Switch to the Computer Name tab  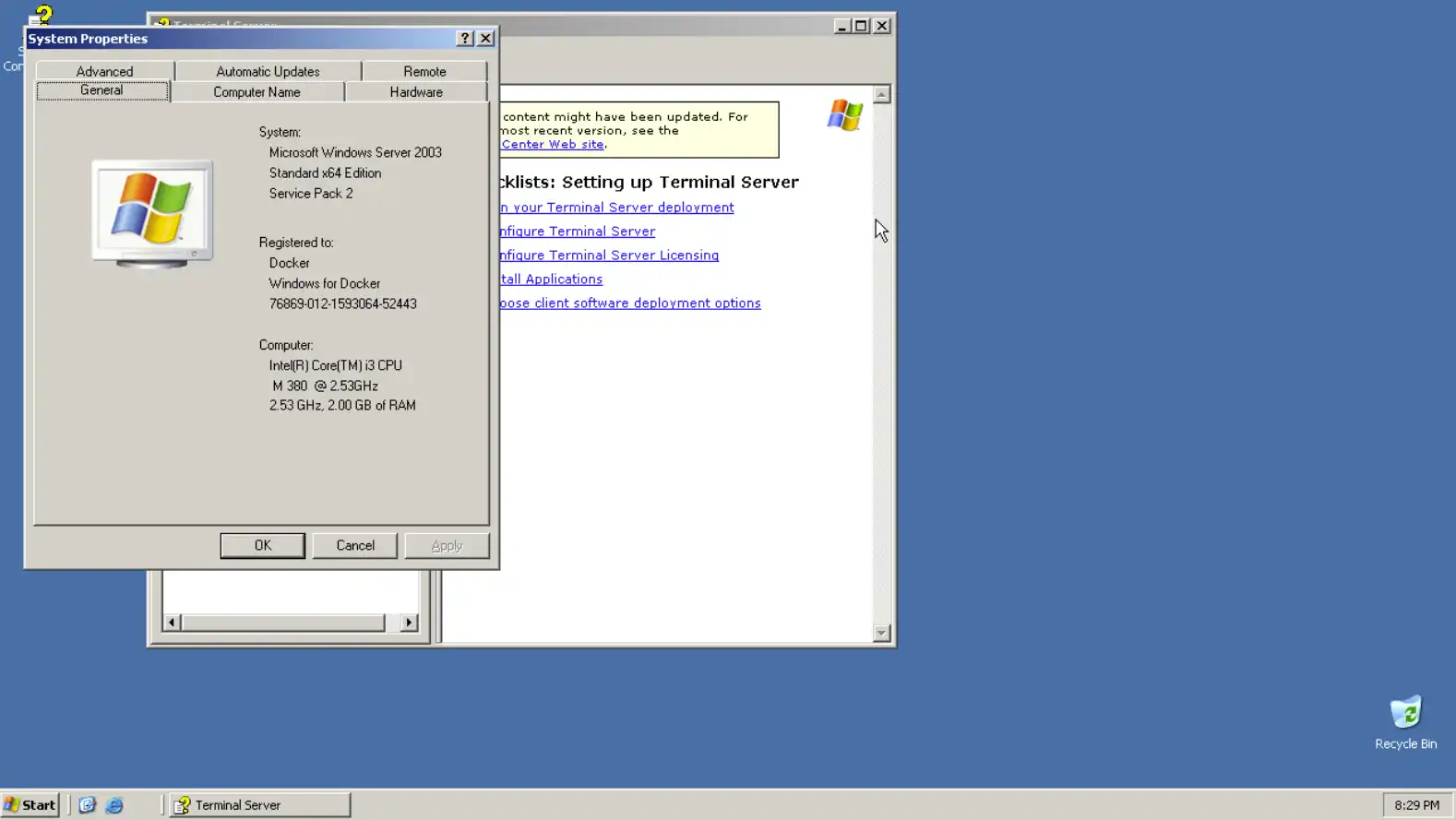pos(257,92)
